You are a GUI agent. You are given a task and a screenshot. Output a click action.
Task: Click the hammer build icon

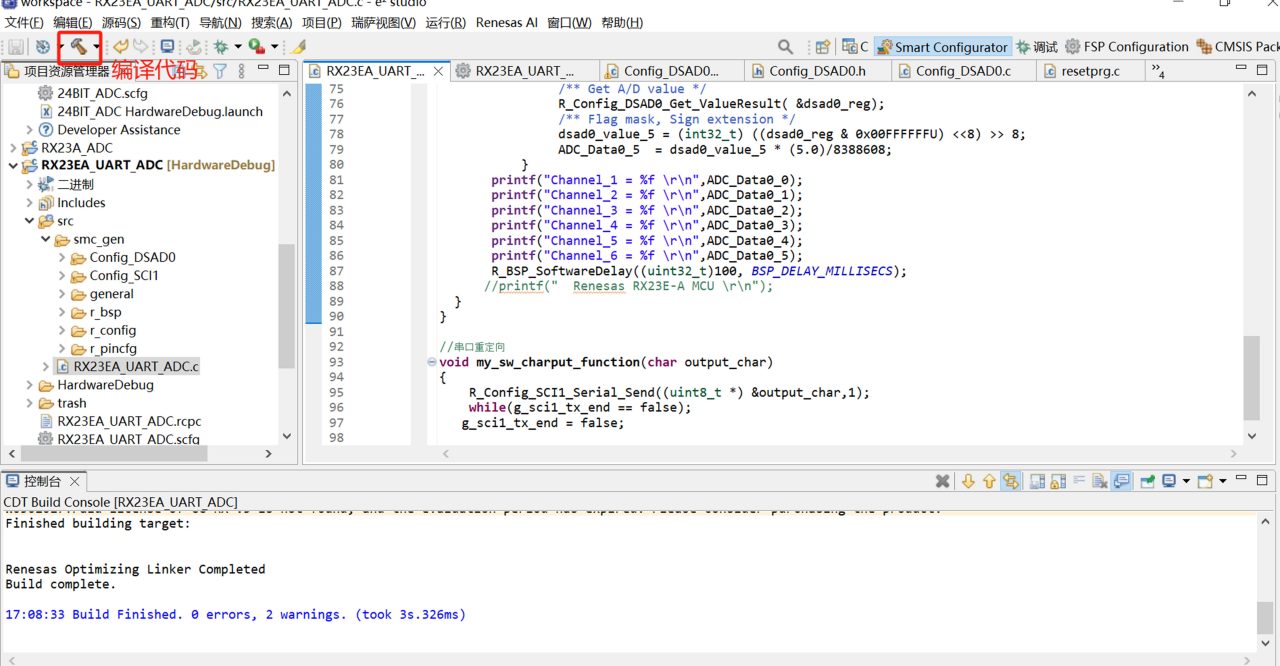[77, 46]
